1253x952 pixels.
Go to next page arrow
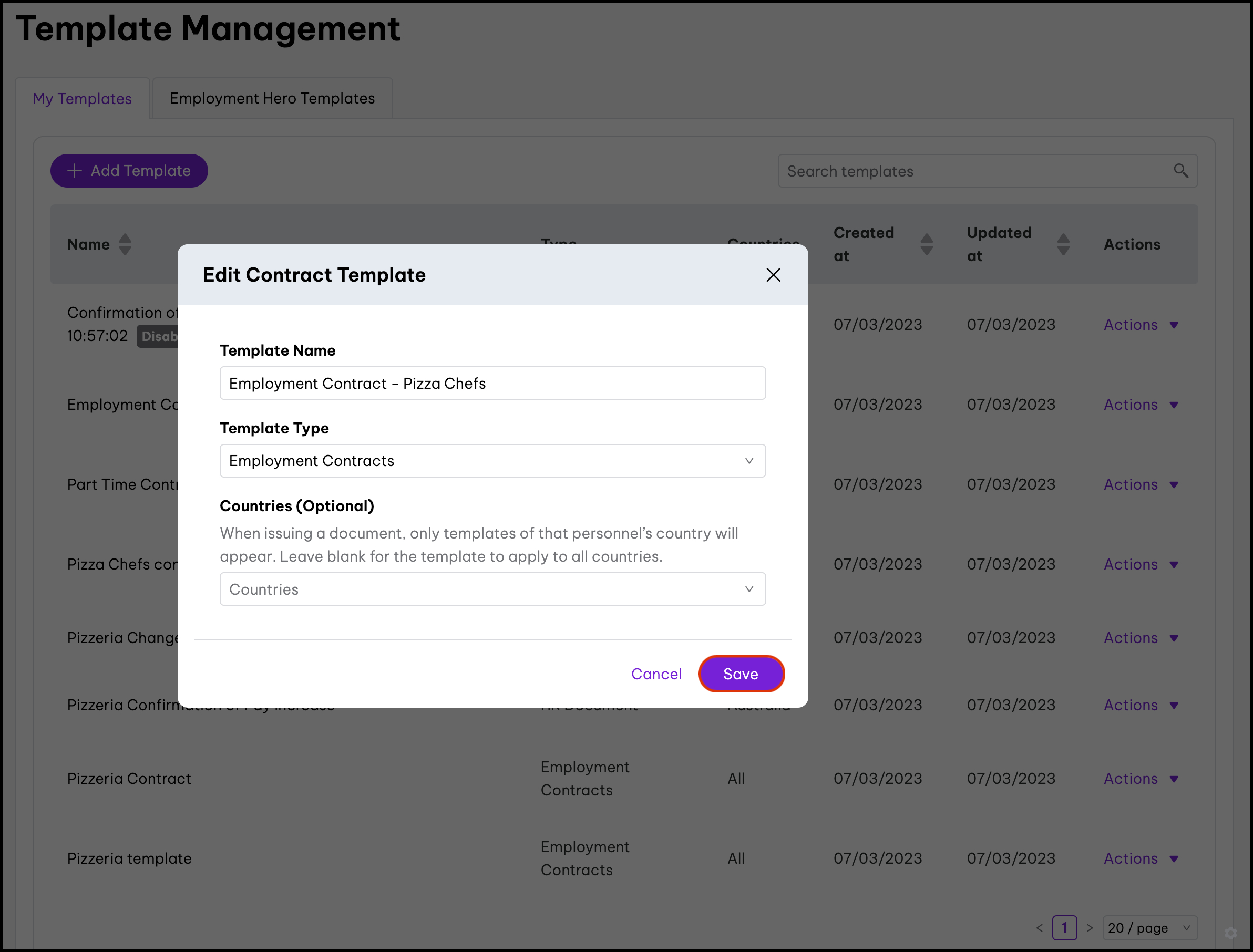pos(1089,928)
